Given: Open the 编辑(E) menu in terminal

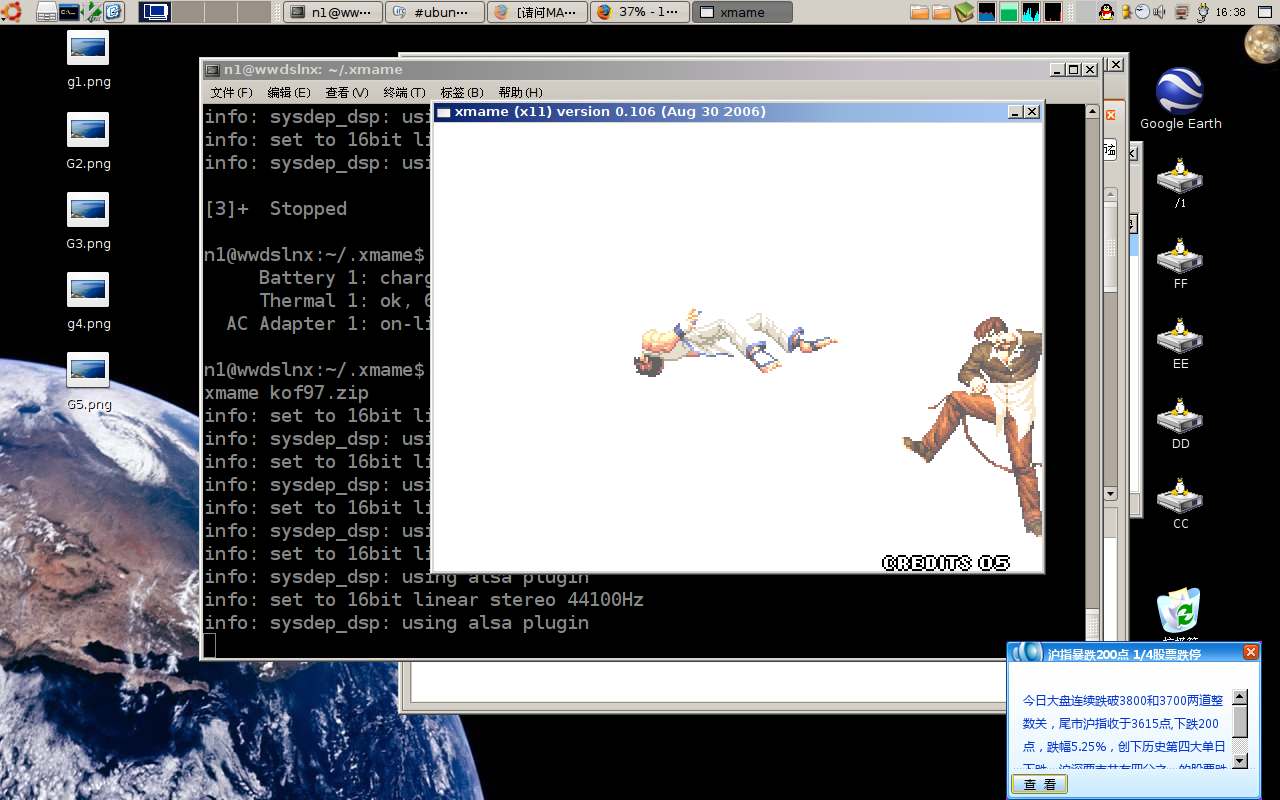Looking at the screenshot, I should [x=289, y=92].
